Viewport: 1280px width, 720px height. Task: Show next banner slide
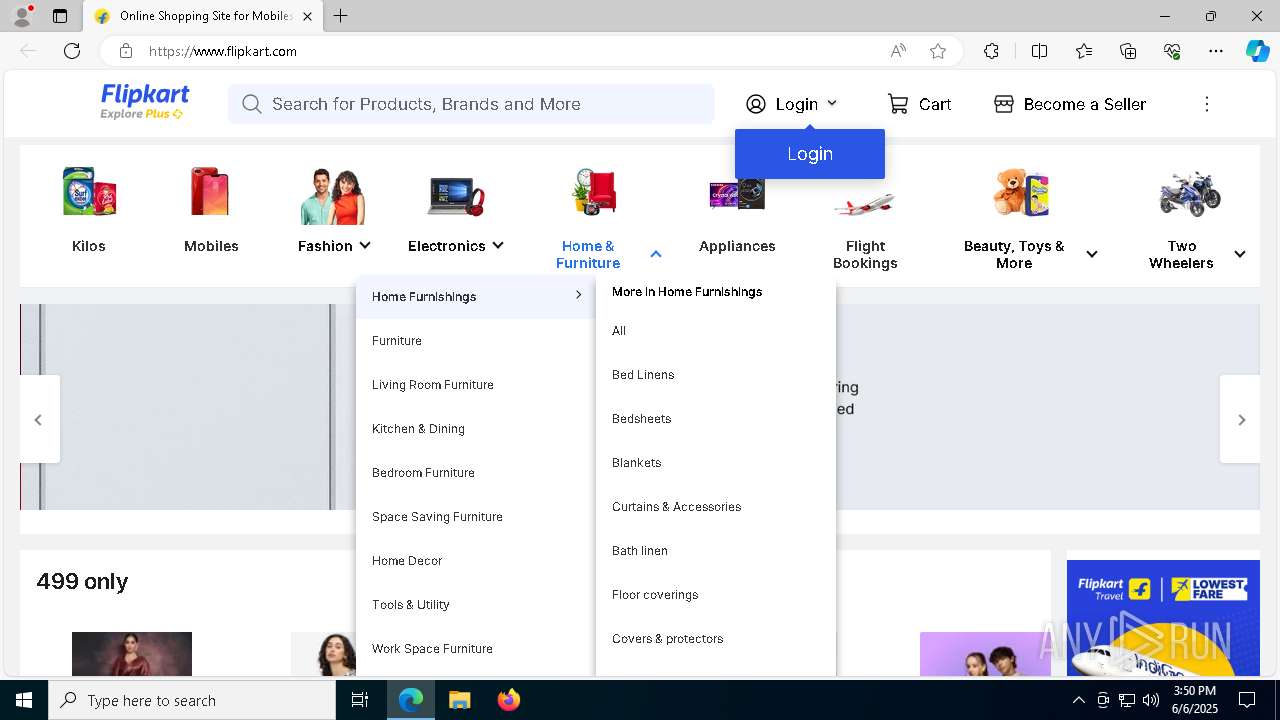[1240, 419]
